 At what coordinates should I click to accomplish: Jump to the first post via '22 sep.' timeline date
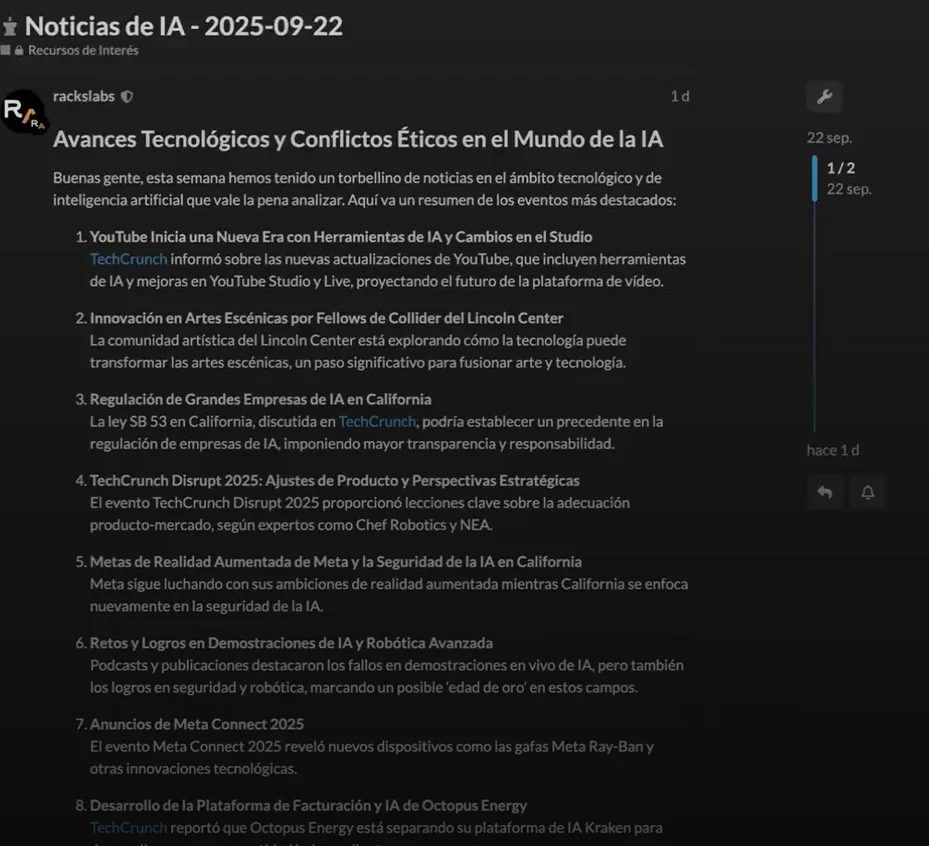[x=829, y=138]
